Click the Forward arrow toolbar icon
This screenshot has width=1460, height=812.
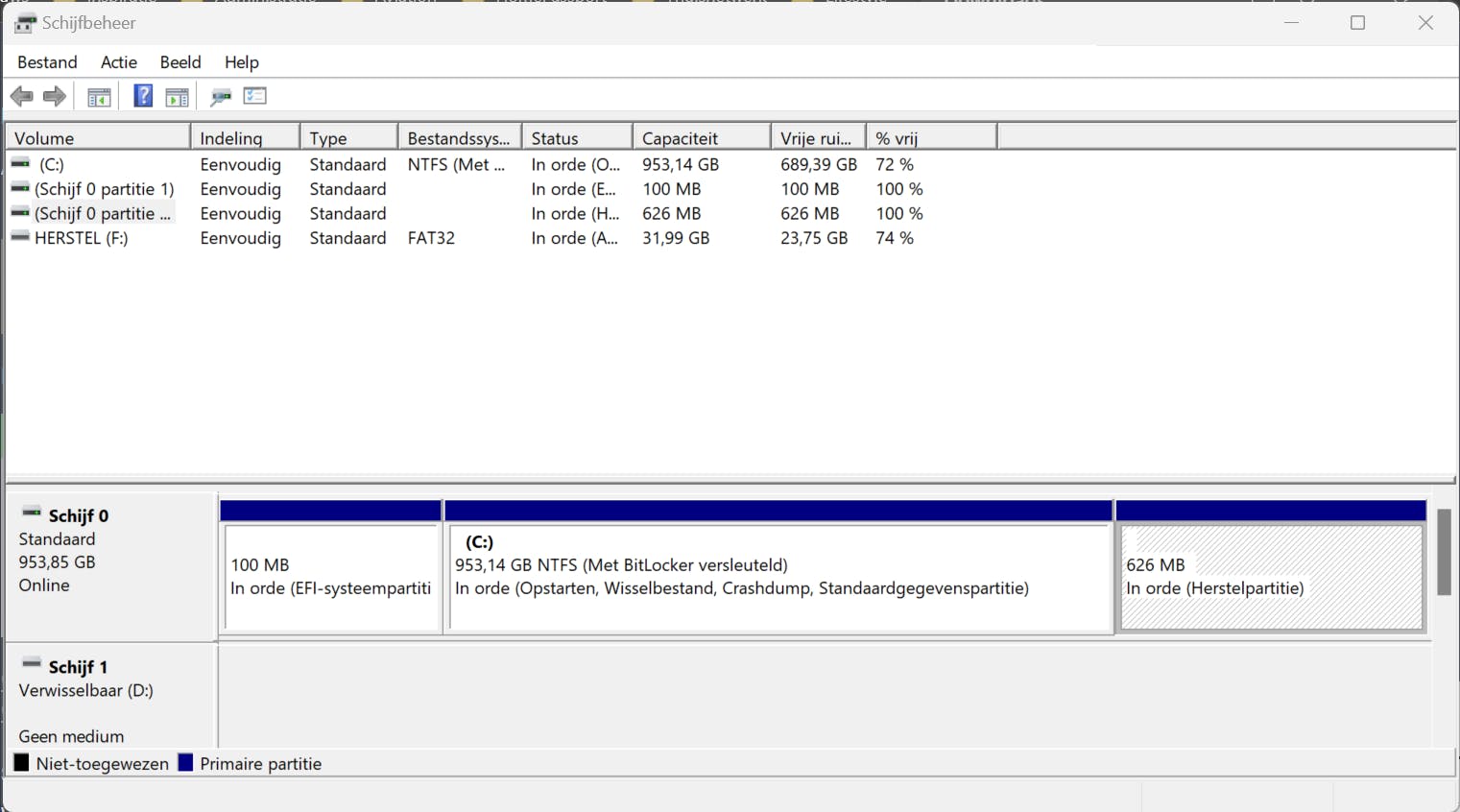[x=55, y=96]
